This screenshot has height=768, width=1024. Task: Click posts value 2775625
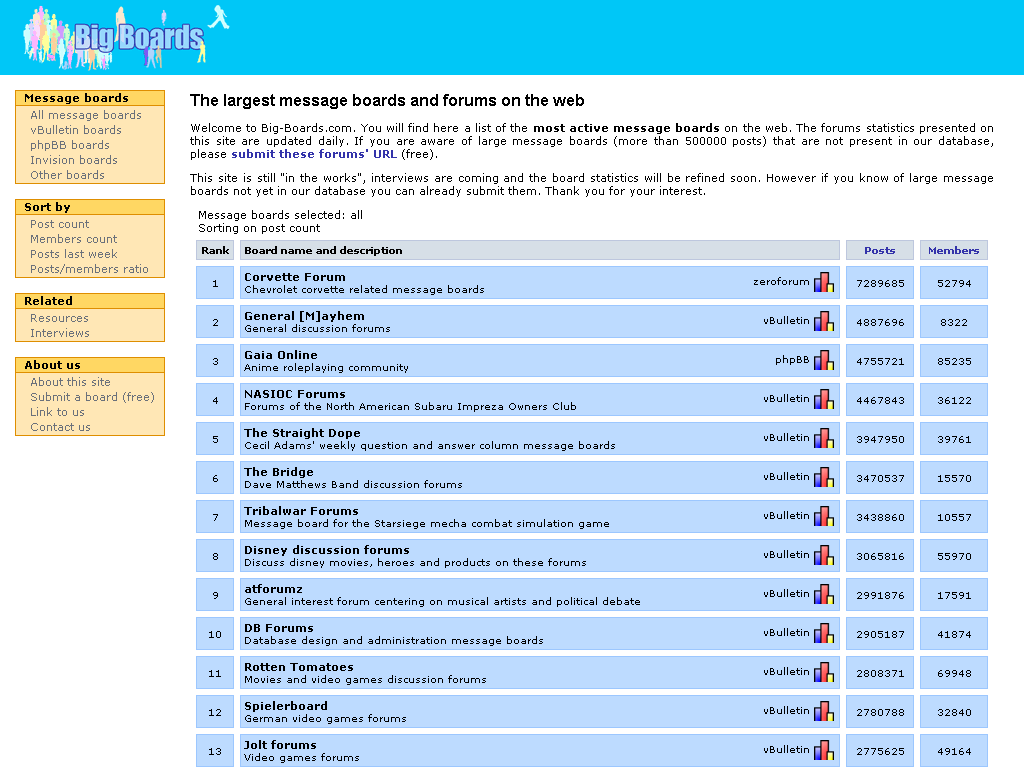880,752
